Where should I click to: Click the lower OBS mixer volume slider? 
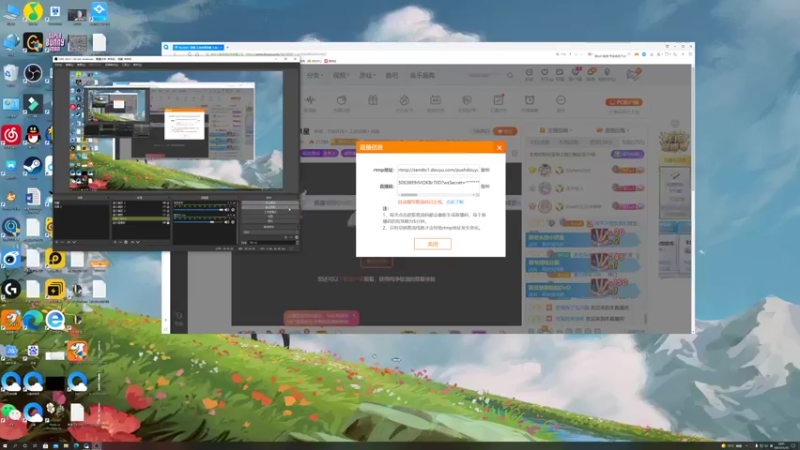[x=198, y=222]
